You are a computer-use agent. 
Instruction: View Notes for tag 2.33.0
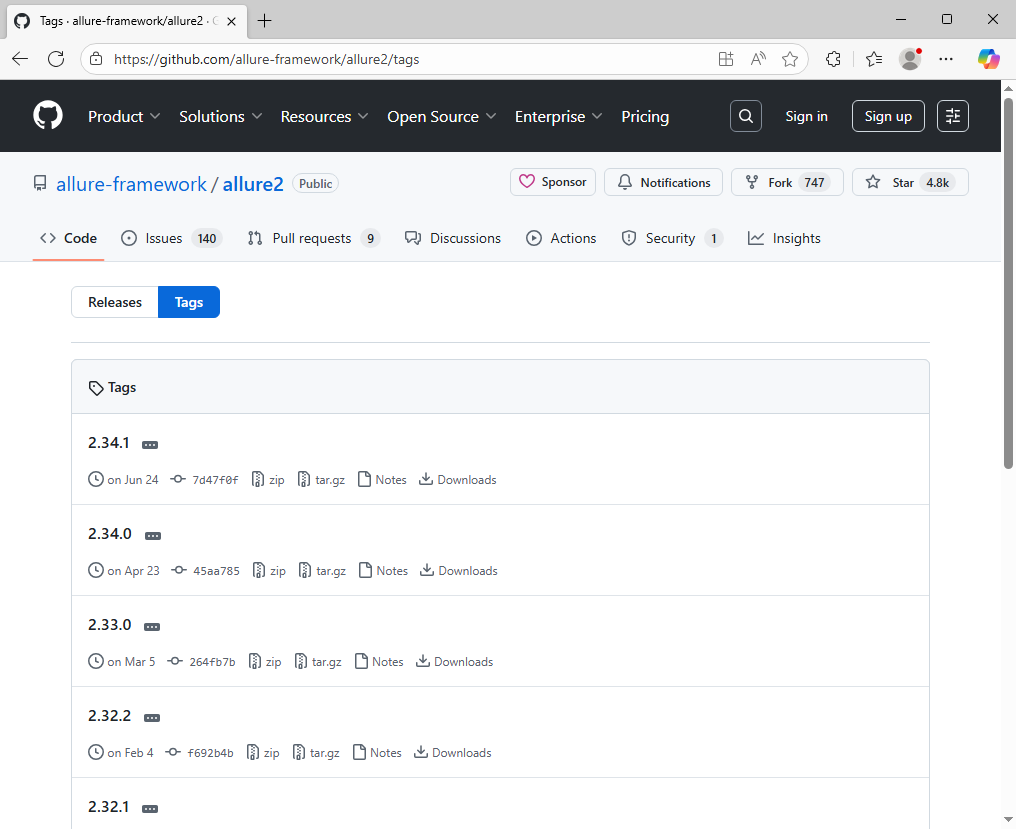pyautogui.click(x=379, y=662)
